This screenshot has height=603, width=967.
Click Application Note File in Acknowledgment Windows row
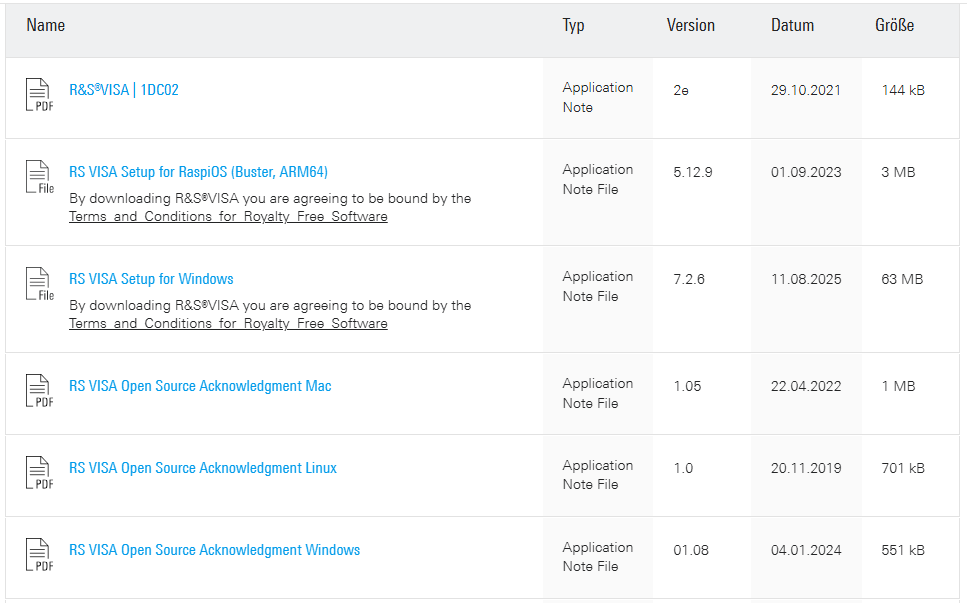[598, 557]
